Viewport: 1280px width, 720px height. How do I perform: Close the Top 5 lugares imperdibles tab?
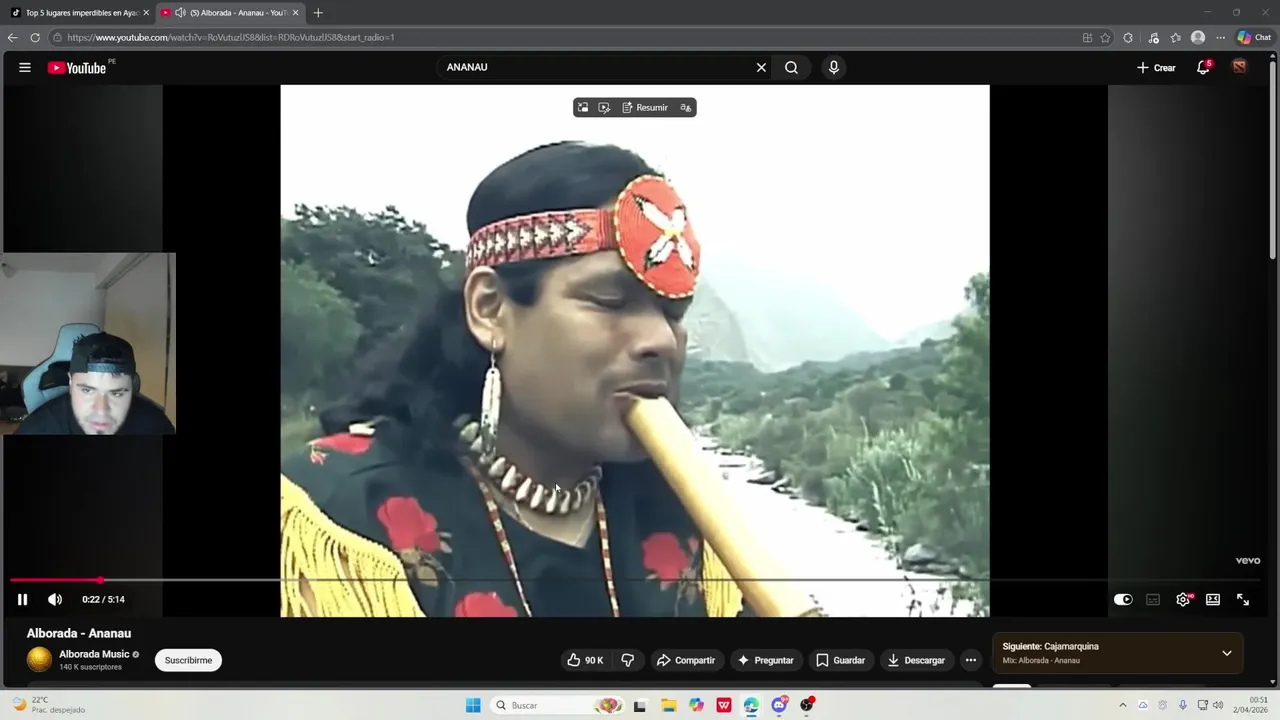146,13
